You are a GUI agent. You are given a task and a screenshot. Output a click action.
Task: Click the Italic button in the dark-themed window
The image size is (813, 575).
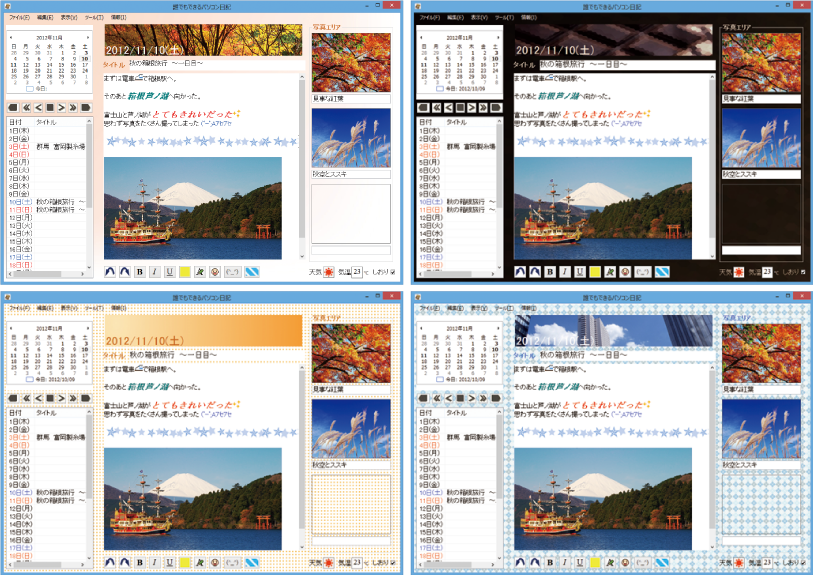pyautogui.click(x=563, y=271)
